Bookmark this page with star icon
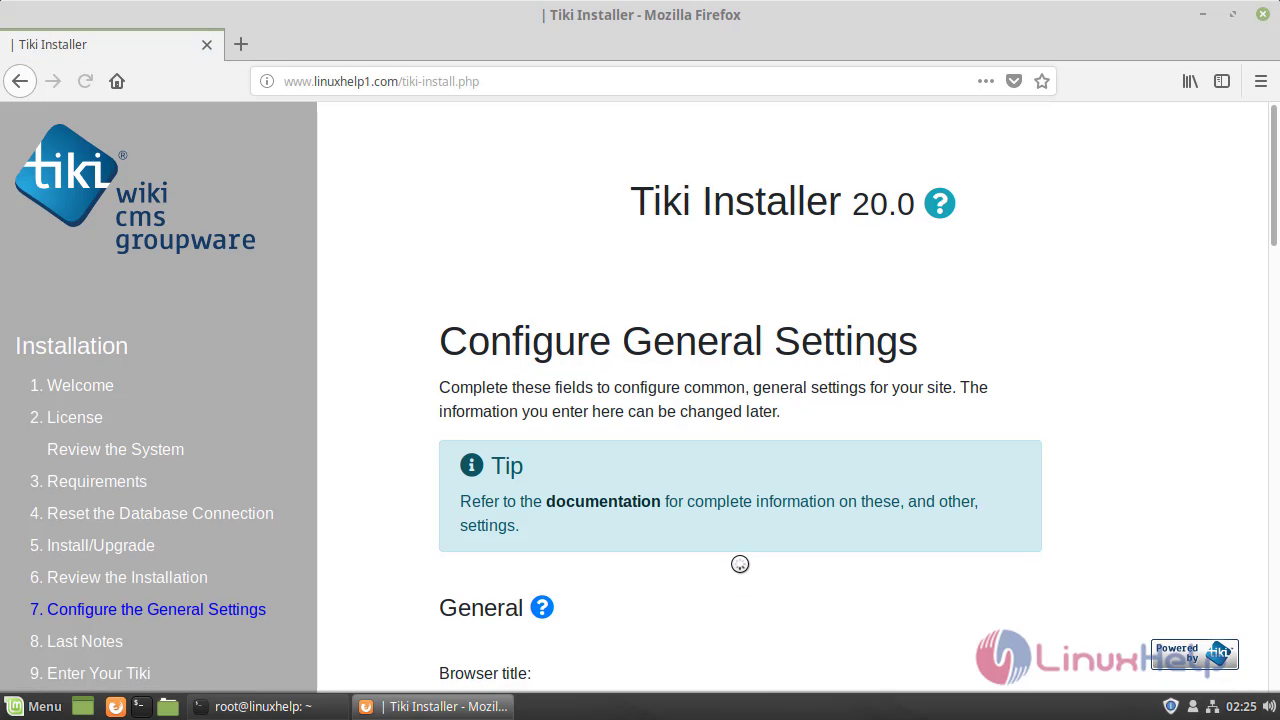 point(1042,81)
